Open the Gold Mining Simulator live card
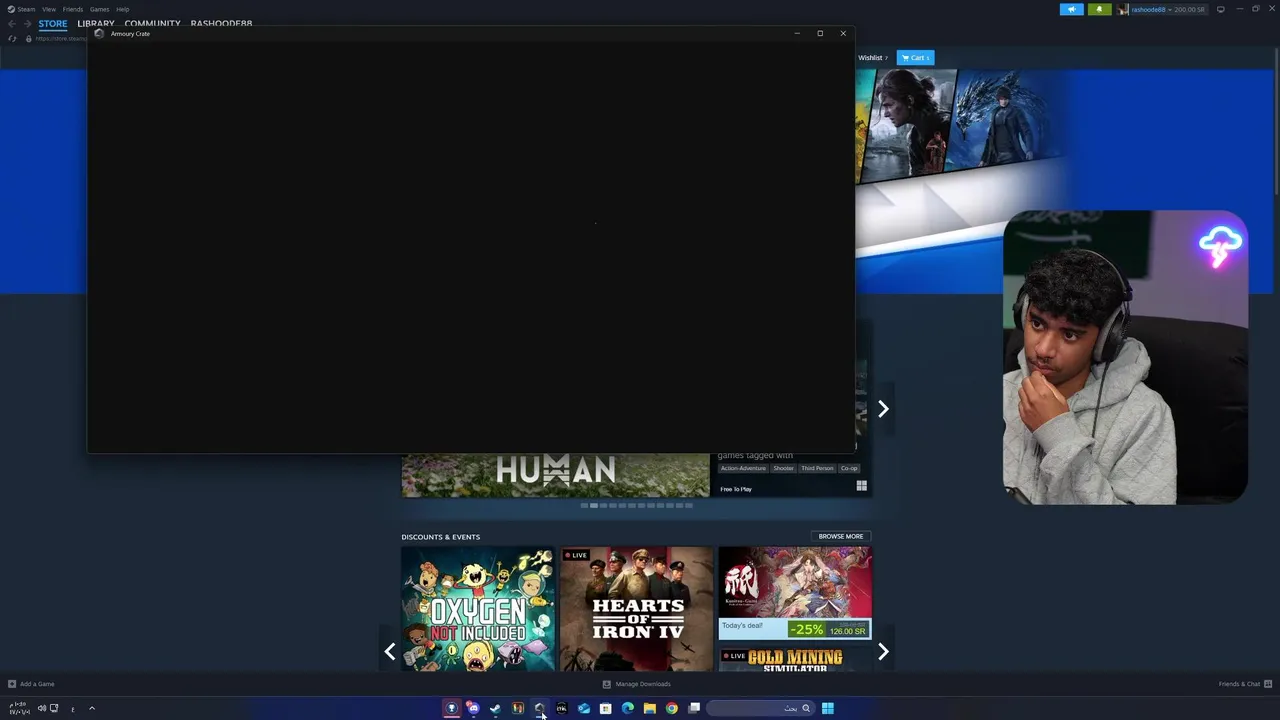This screenshot has height=720, width=1280. coord(795,660)
